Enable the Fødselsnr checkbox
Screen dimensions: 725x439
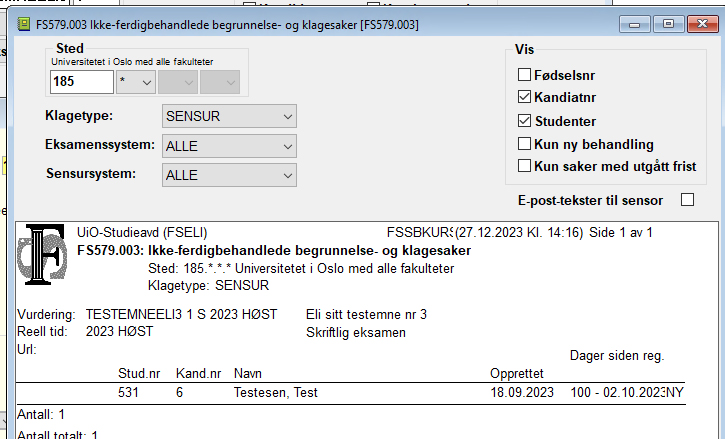[x=524, y=74]
